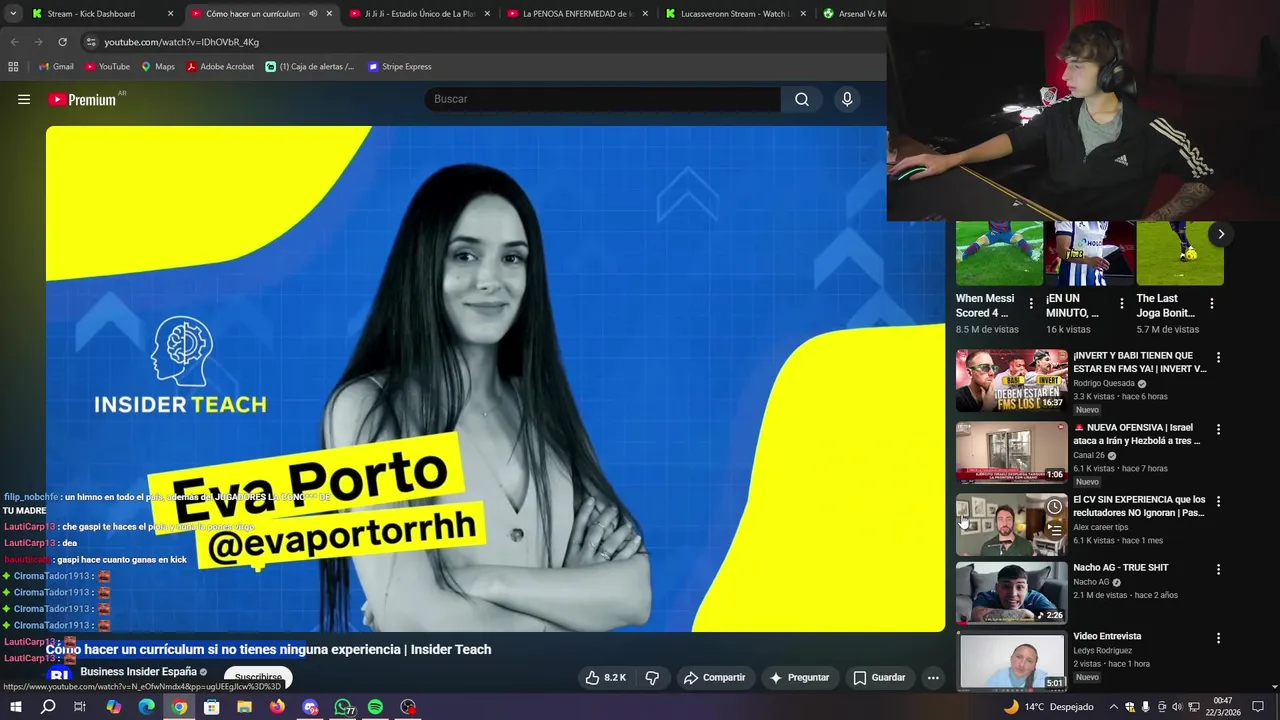Reload the page in Chrome

(x=62, y=42)
